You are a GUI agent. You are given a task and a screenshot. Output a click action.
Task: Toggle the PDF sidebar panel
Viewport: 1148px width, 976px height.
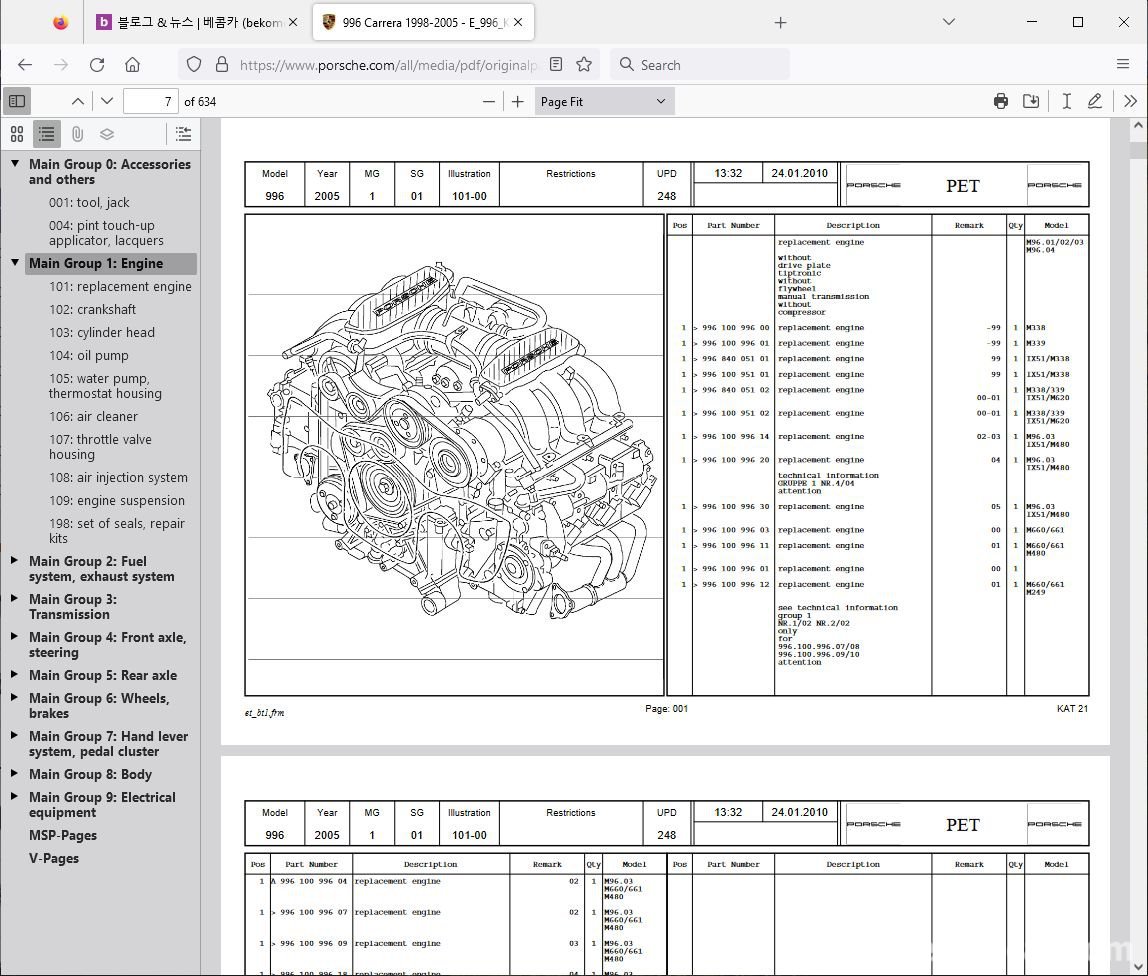coord(17,101)
